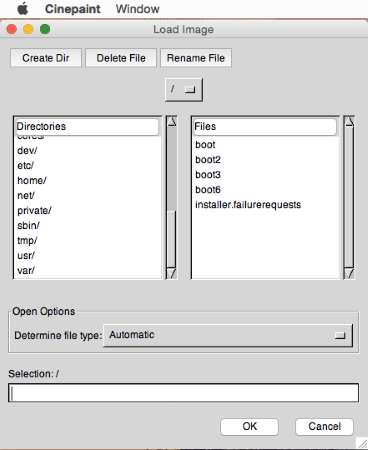Click the directories list scrollbar thumb
This screenshot has width=368, height=450.
click(x=172, y=169)
